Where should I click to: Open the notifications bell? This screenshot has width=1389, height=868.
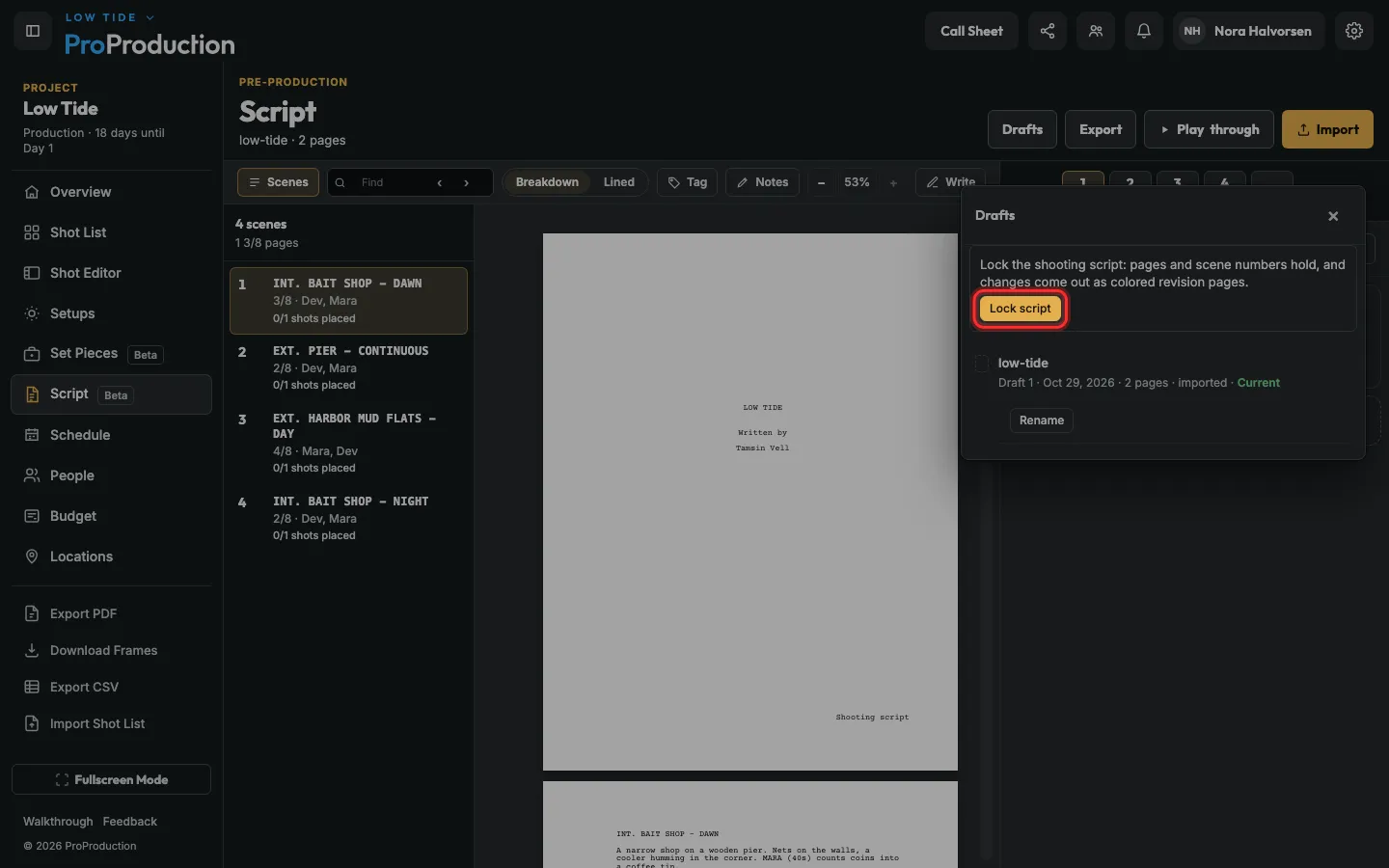(x=1144, y=31)
